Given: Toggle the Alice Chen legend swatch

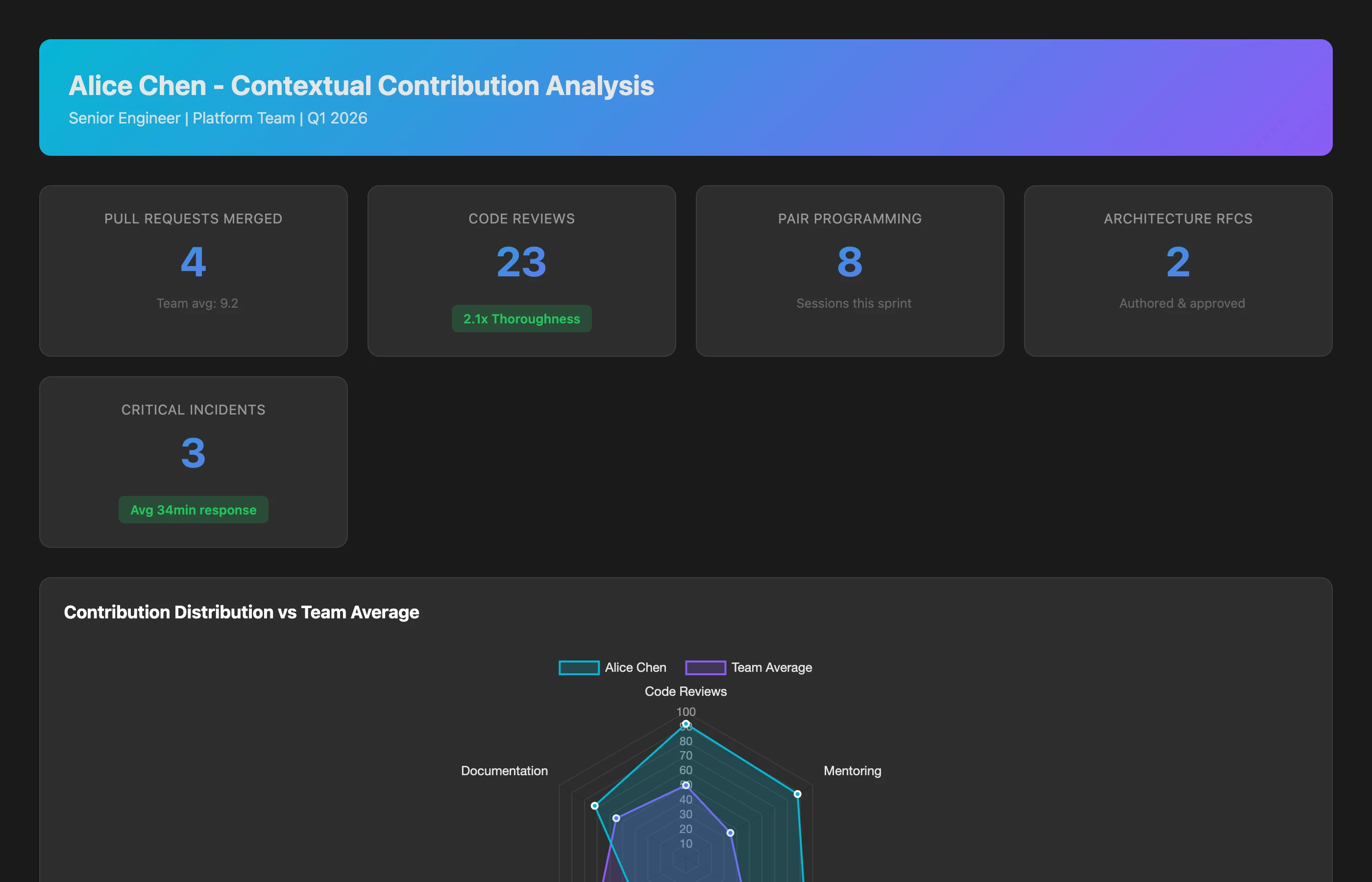Looking at the screenshot, I should [x=579, y=668].
